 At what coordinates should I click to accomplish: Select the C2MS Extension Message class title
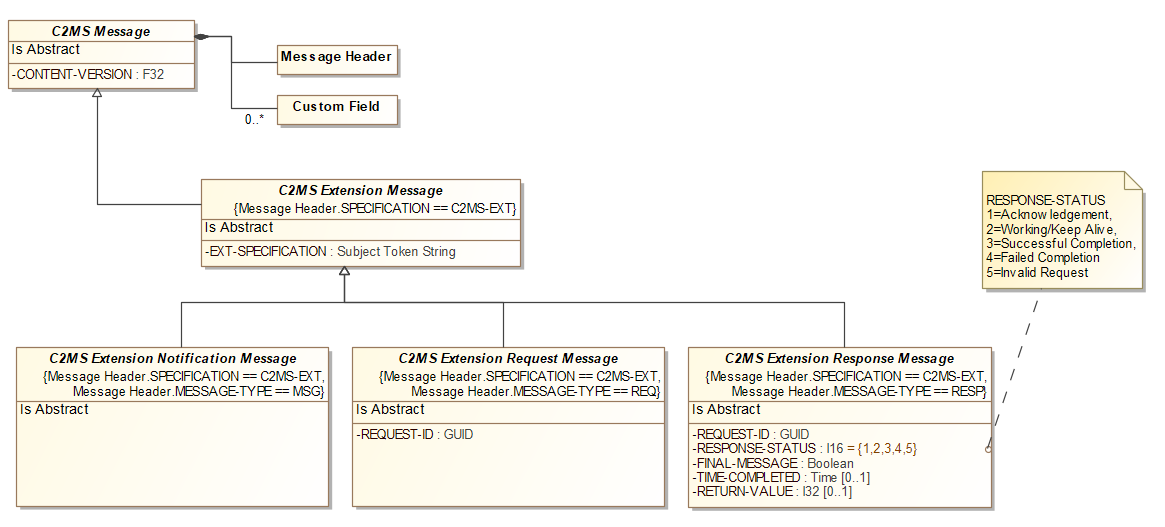pos(360,190)
